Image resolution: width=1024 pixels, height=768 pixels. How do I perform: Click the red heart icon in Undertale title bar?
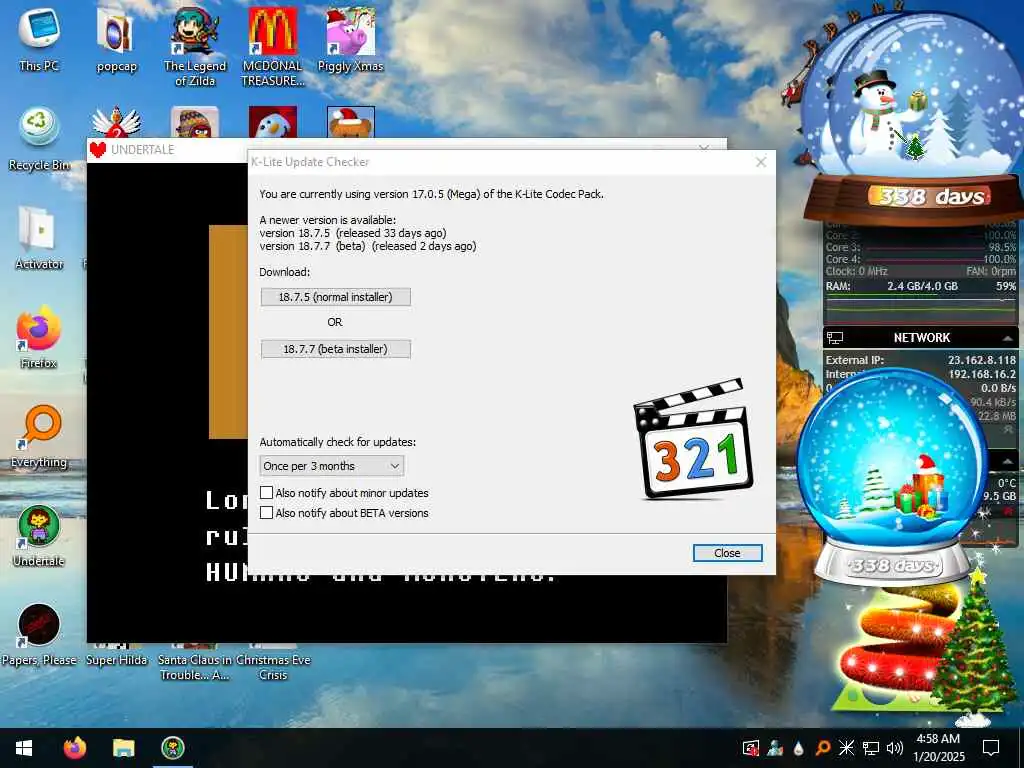point(98,150)
